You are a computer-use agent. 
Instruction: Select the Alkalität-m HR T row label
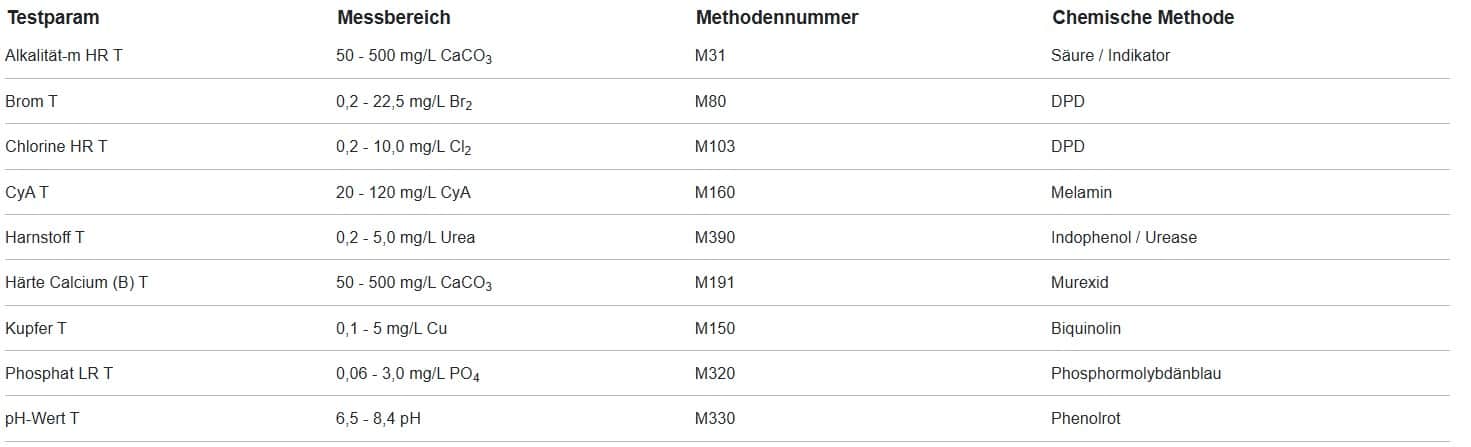pos(64,56)
